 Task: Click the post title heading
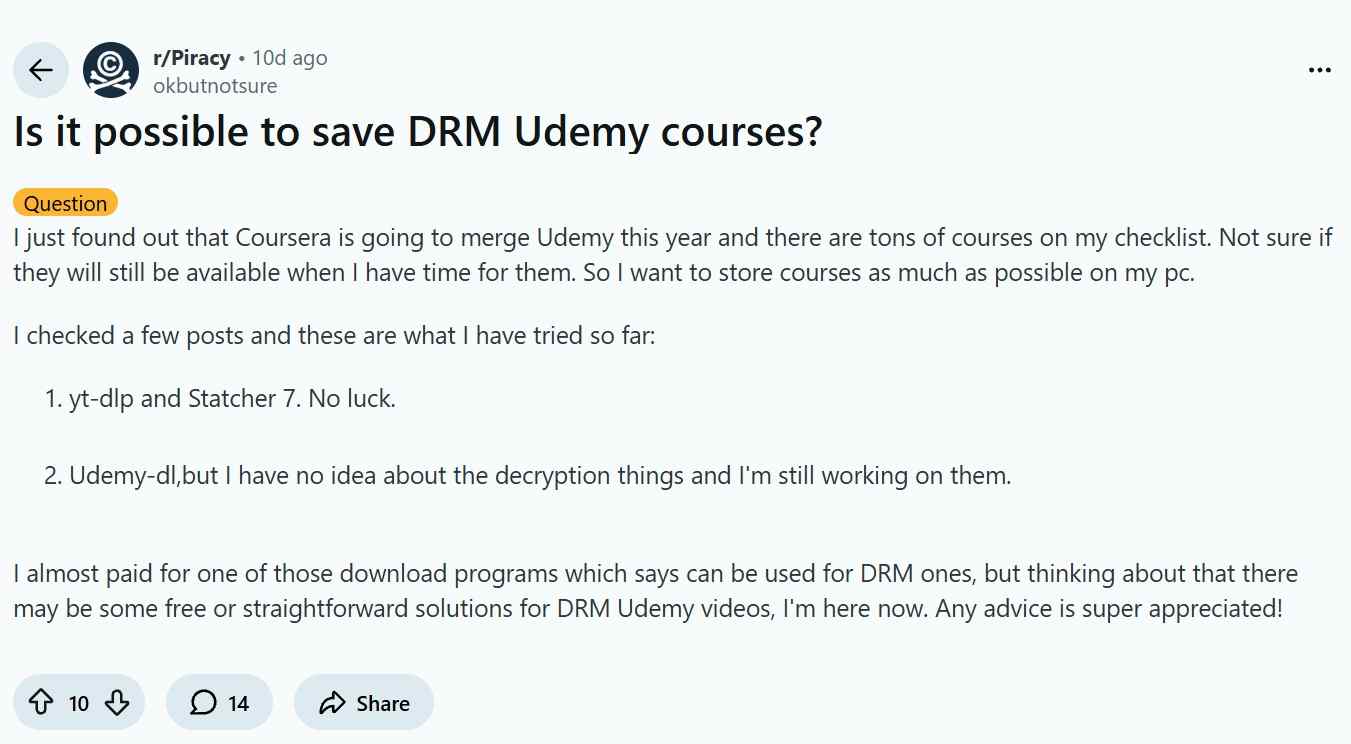pyautogui.click(x=417, y=131)
